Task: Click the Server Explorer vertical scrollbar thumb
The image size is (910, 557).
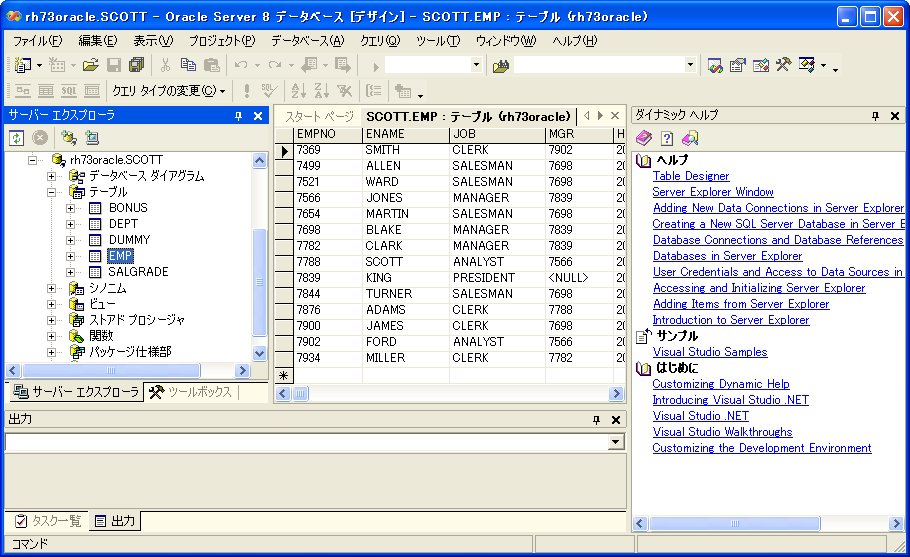Action: coord(259,282)
